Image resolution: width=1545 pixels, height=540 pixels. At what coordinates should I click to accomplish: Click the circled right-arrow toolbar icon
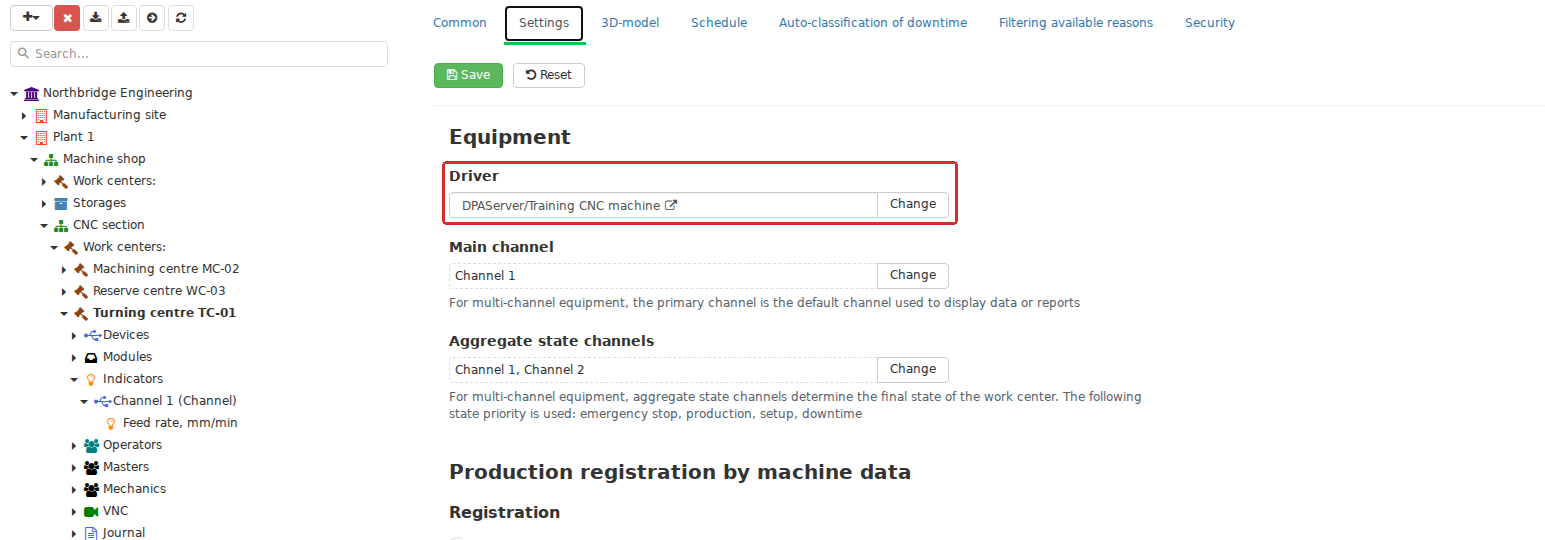click(152, 18)
